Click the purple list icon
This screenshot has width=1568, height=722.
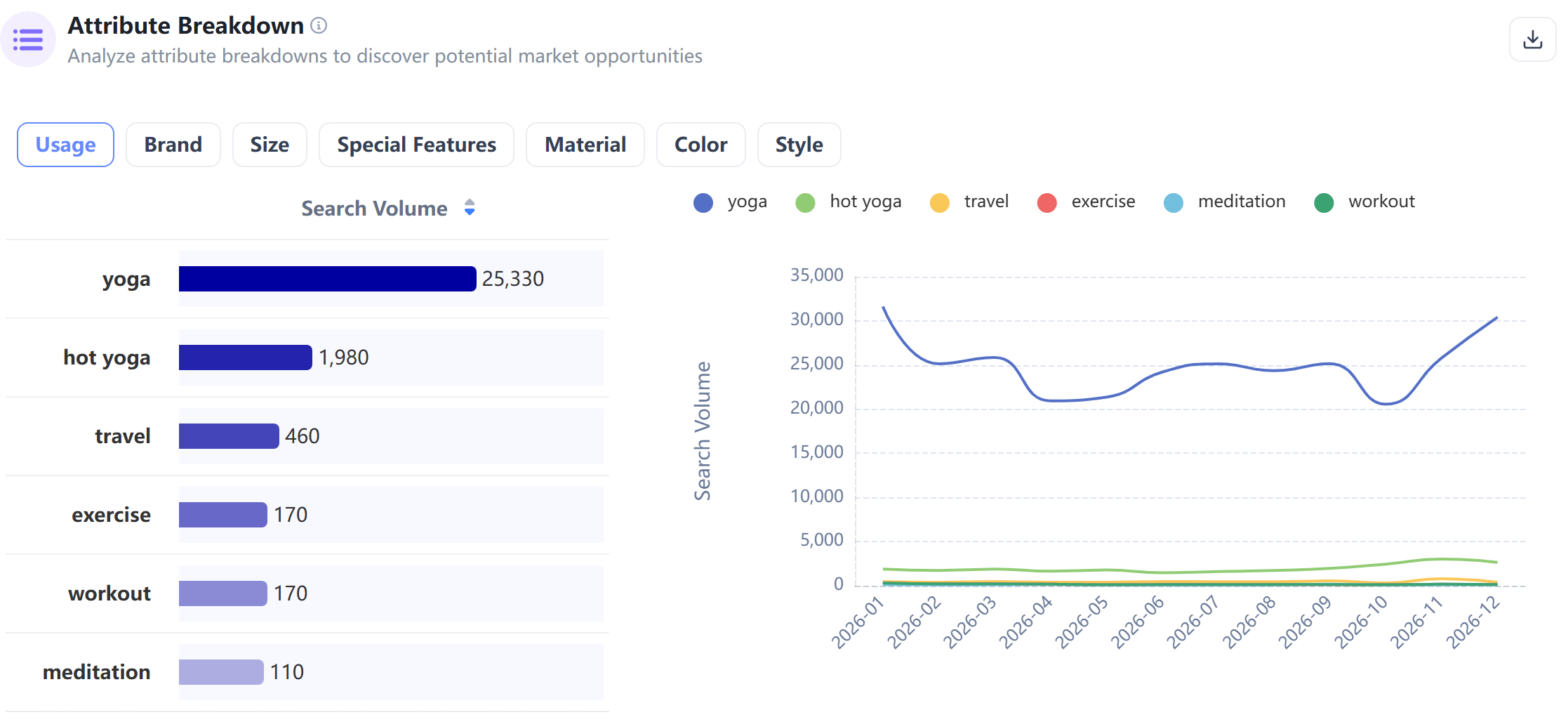(x=28, y=39)
